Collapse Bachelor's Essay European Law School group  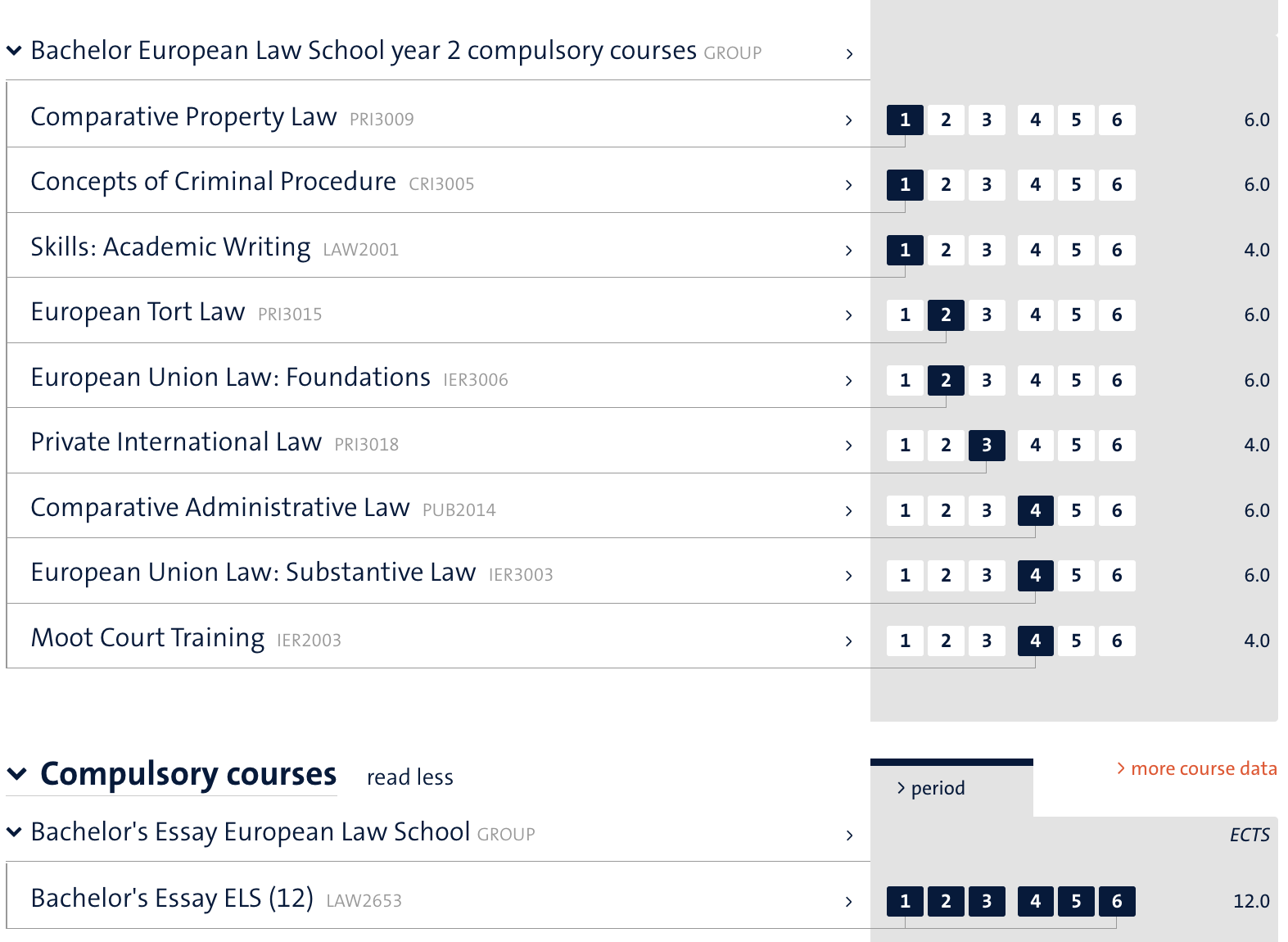pyautogui.click(x=14, y=832)
